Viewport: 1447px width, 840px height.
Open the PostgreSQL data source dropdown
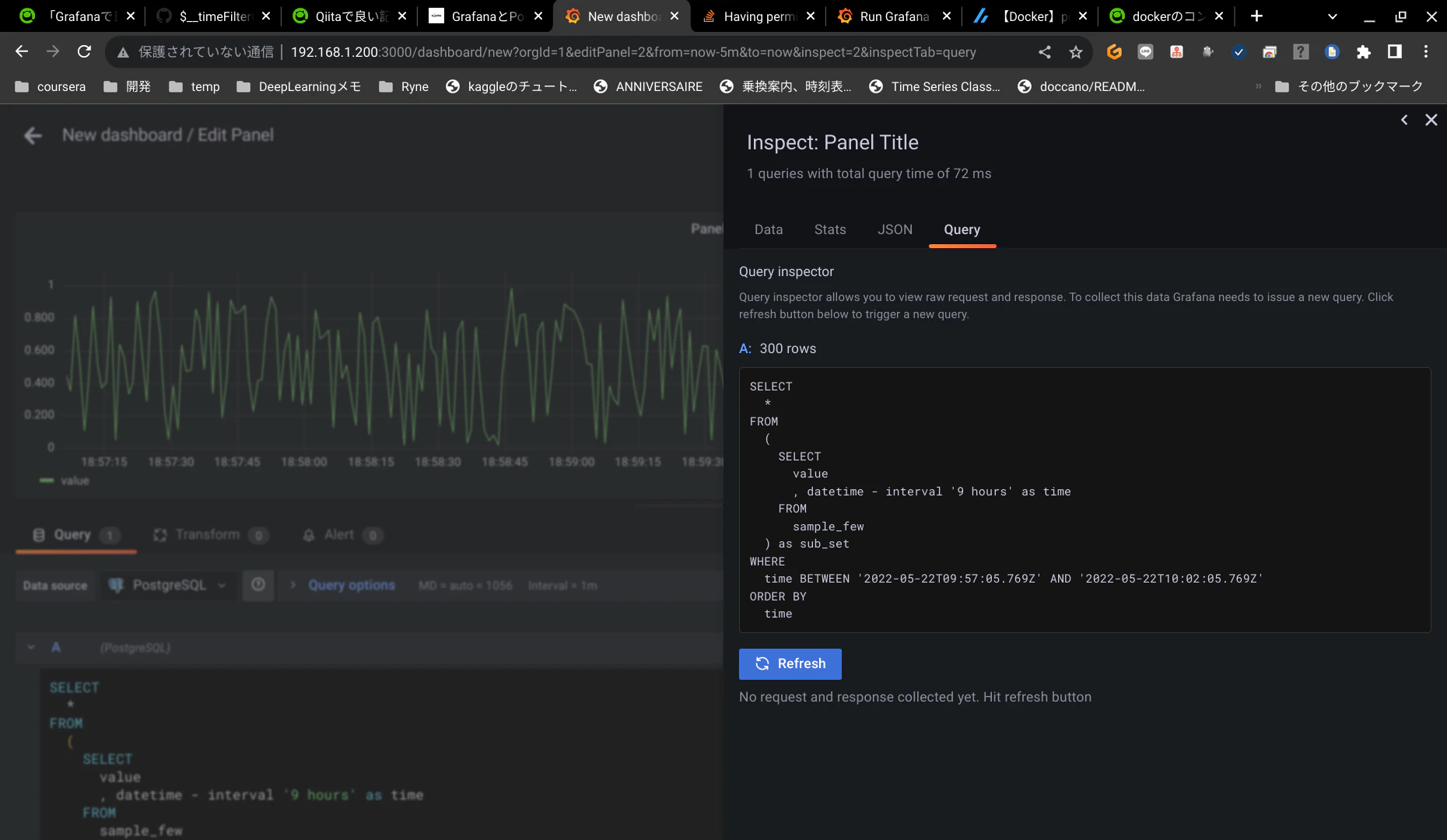(x=167, y=586)
